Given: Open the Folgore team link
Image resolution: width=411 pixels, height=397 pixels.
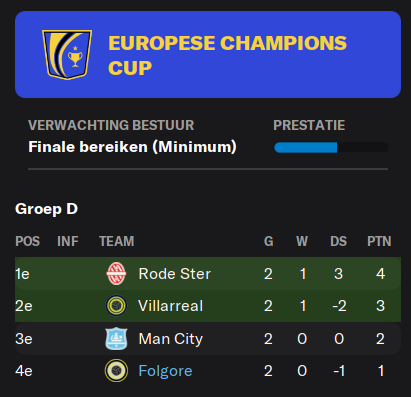Looking at the screenshot, I should pos(165,371).
